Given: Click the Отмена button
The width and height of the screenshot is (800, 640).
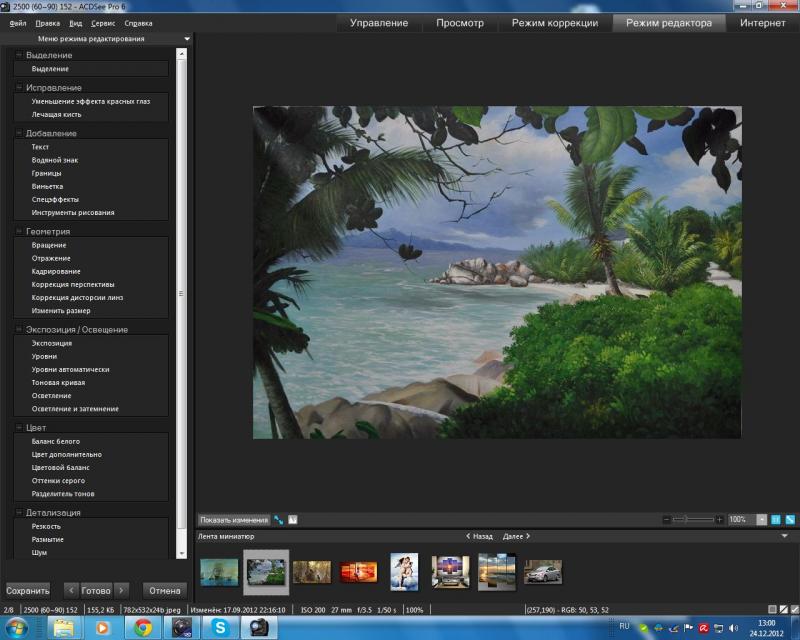Looking at the screenshot, I should (x=165, y=590).
